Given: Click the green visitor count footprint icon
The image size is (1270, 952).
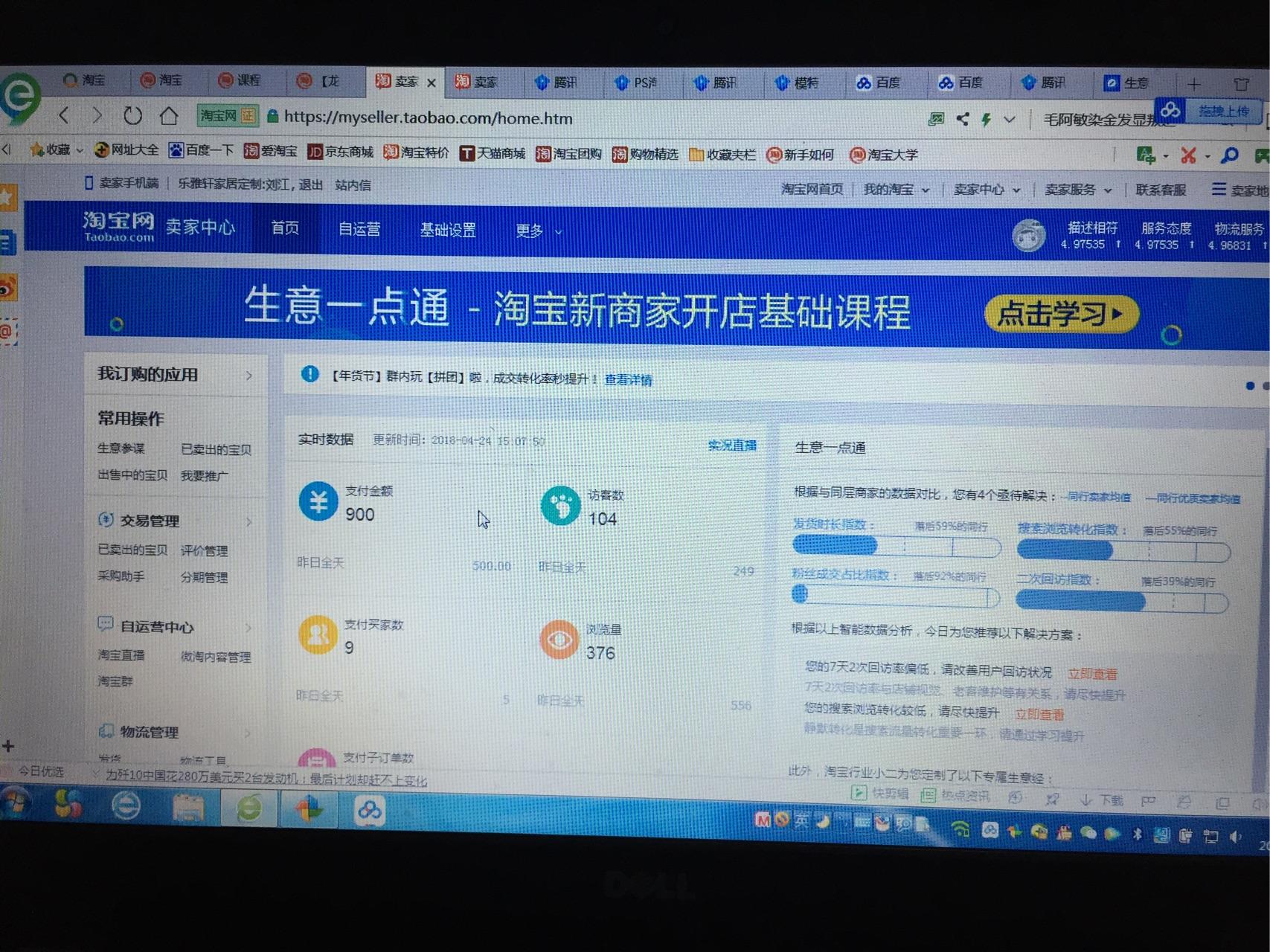Looking at the screenshot, I should [x=559, y=505].
